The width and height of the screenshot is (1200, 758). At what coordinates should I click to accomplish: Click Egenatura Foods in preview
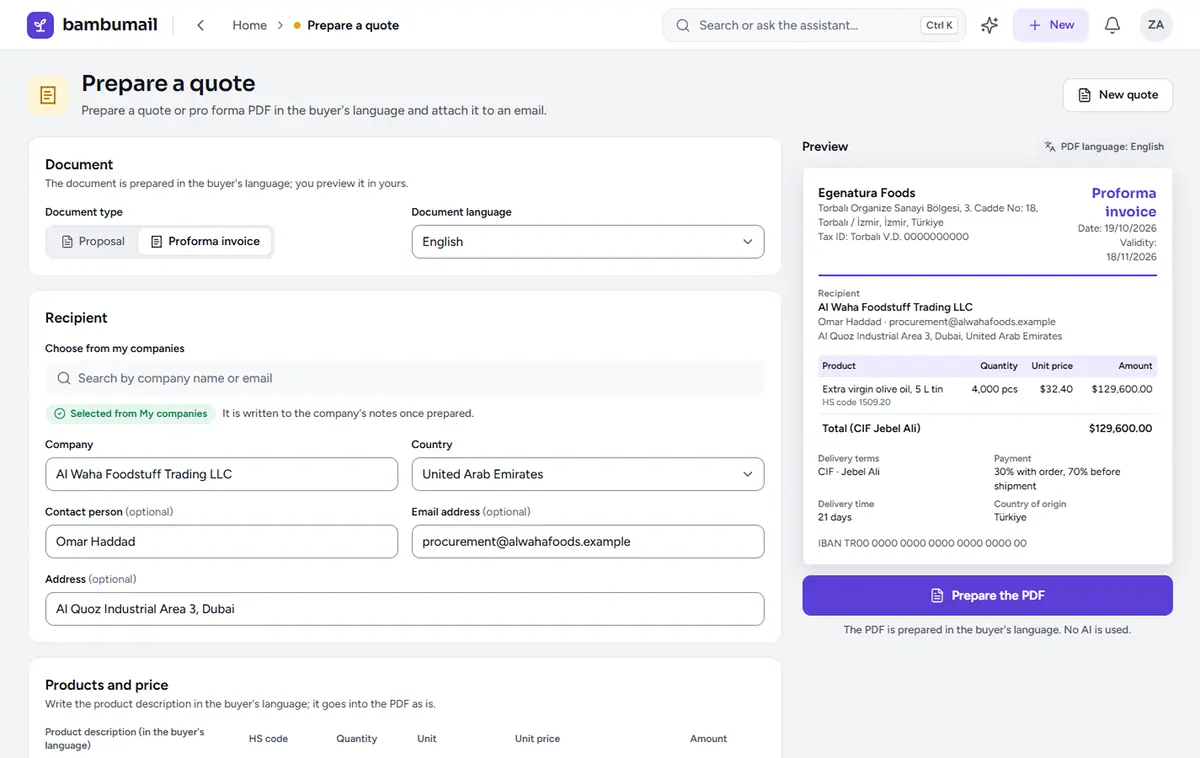pyautogui.click(x=866, y=193)
